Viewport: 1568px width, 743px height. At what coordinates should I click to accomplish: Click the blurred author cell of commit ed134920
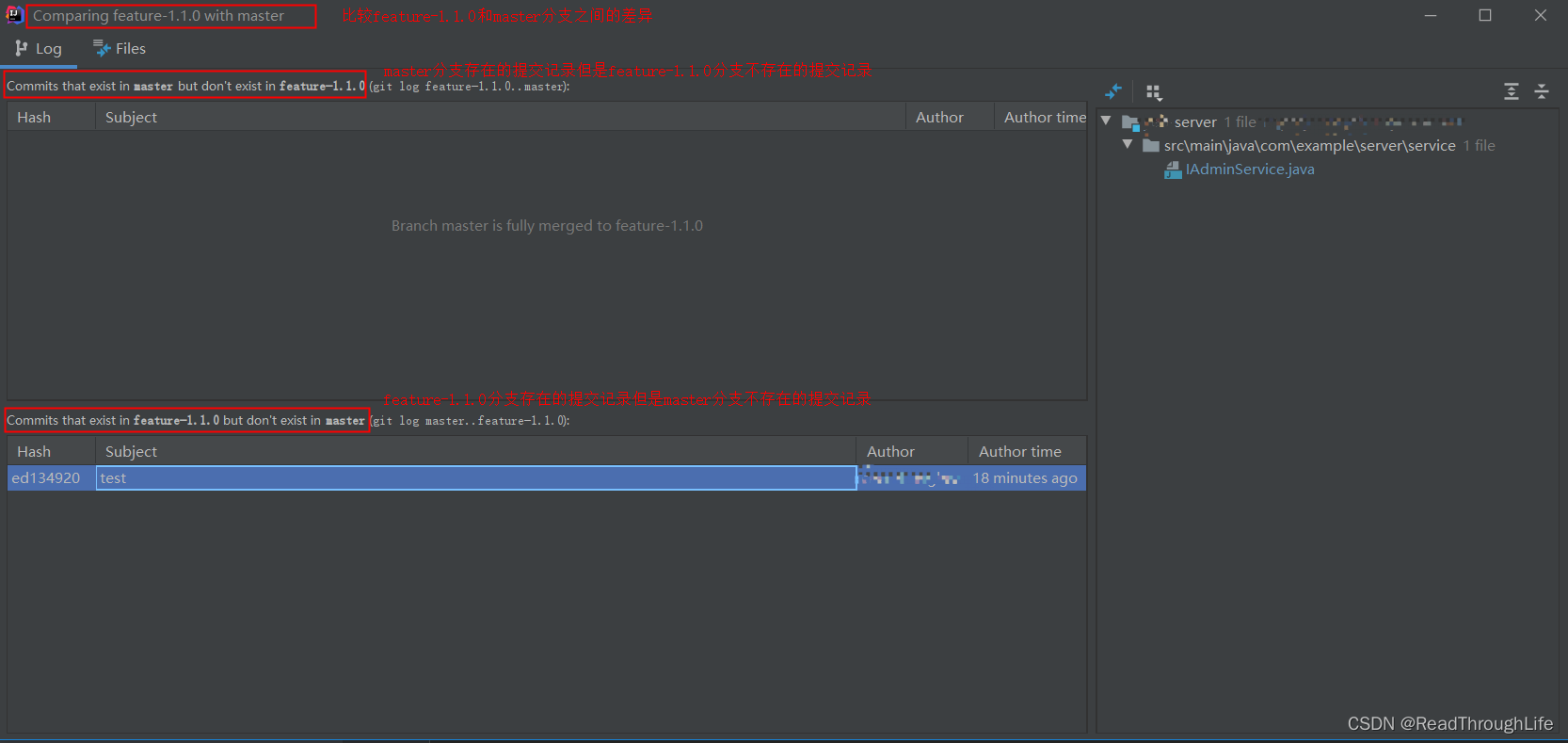point(911,478)
